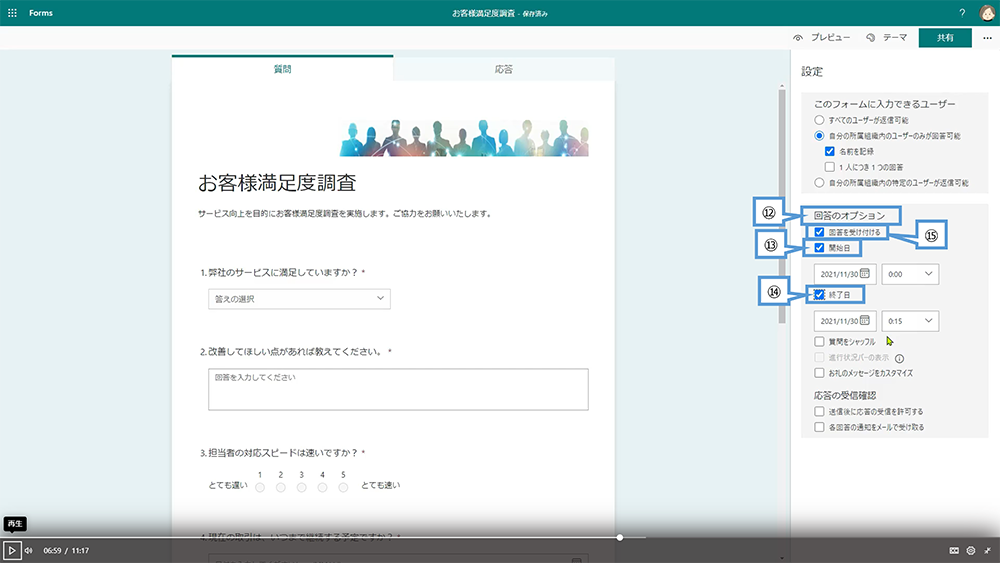Screen dimensions: 1000x563
Task: Open the app launcher grid icon
Action: click(12, 13)
